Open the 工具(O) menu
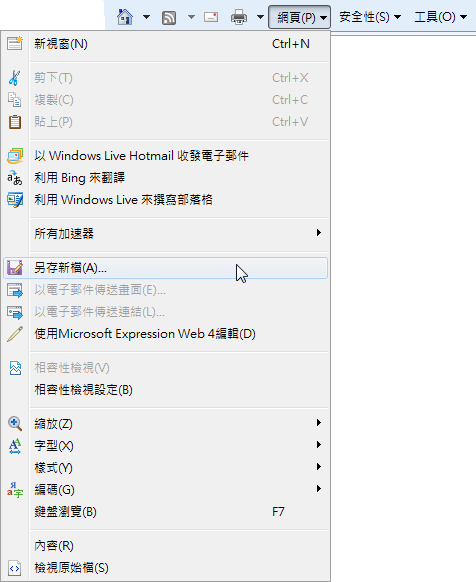This screenshot has height=582, width=476. coord(440,17)
